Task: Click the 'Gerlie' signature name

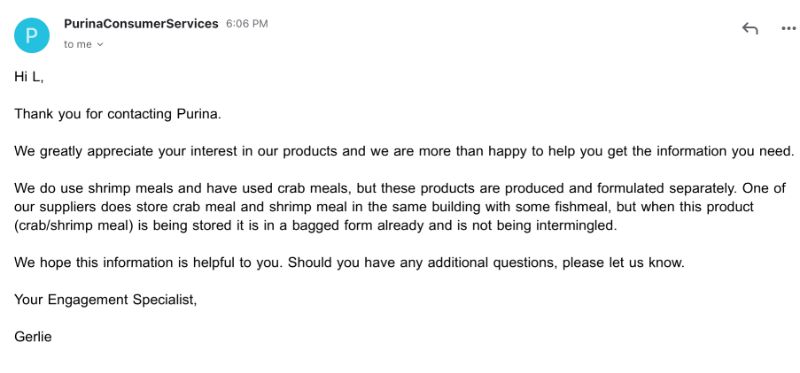Action: click(x=33, y=337)
